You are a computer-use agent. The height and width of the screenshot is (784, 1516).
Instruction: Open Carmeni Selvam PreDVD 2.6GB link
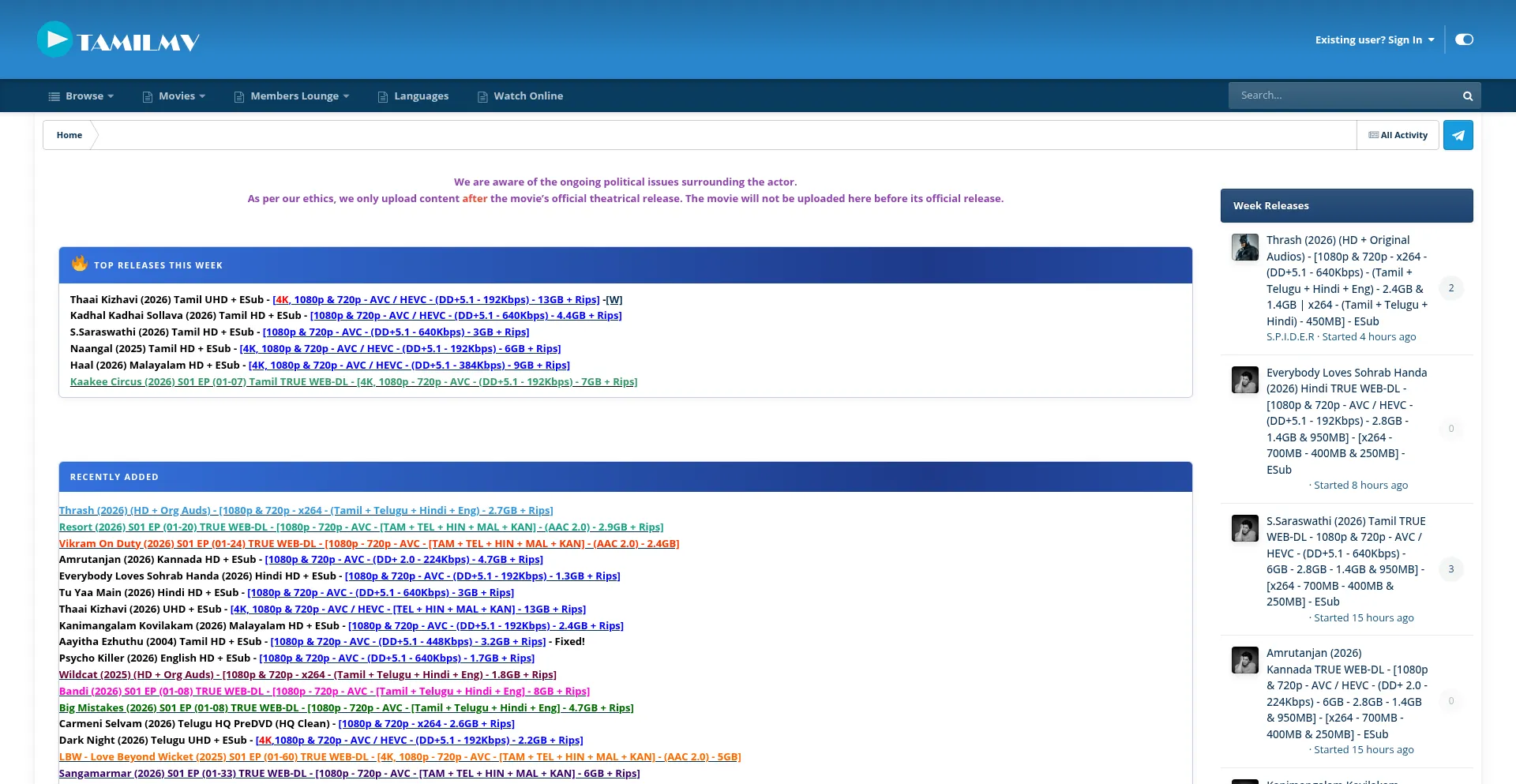tap(426, 724)
